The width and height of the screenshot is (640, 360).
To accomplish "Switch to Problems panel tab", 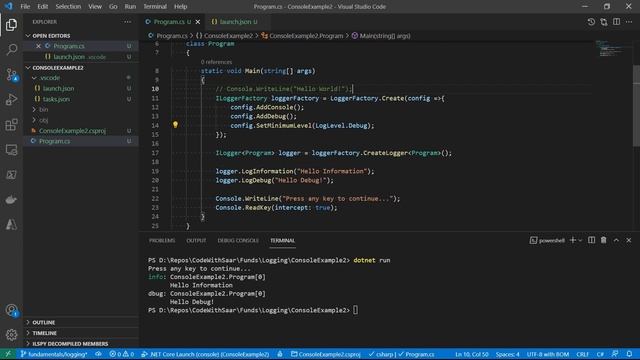I will [162, 240].
